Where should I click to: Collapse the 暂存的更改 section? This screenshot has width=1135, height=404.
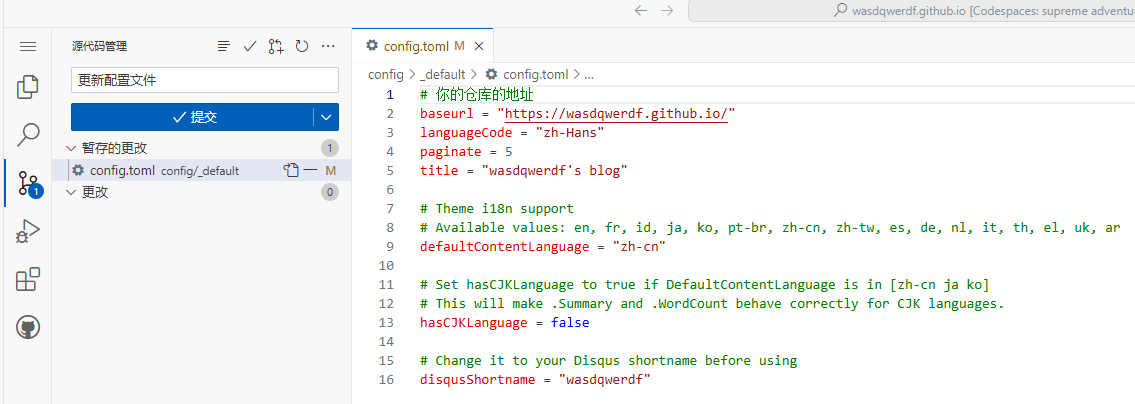(70, 148)
